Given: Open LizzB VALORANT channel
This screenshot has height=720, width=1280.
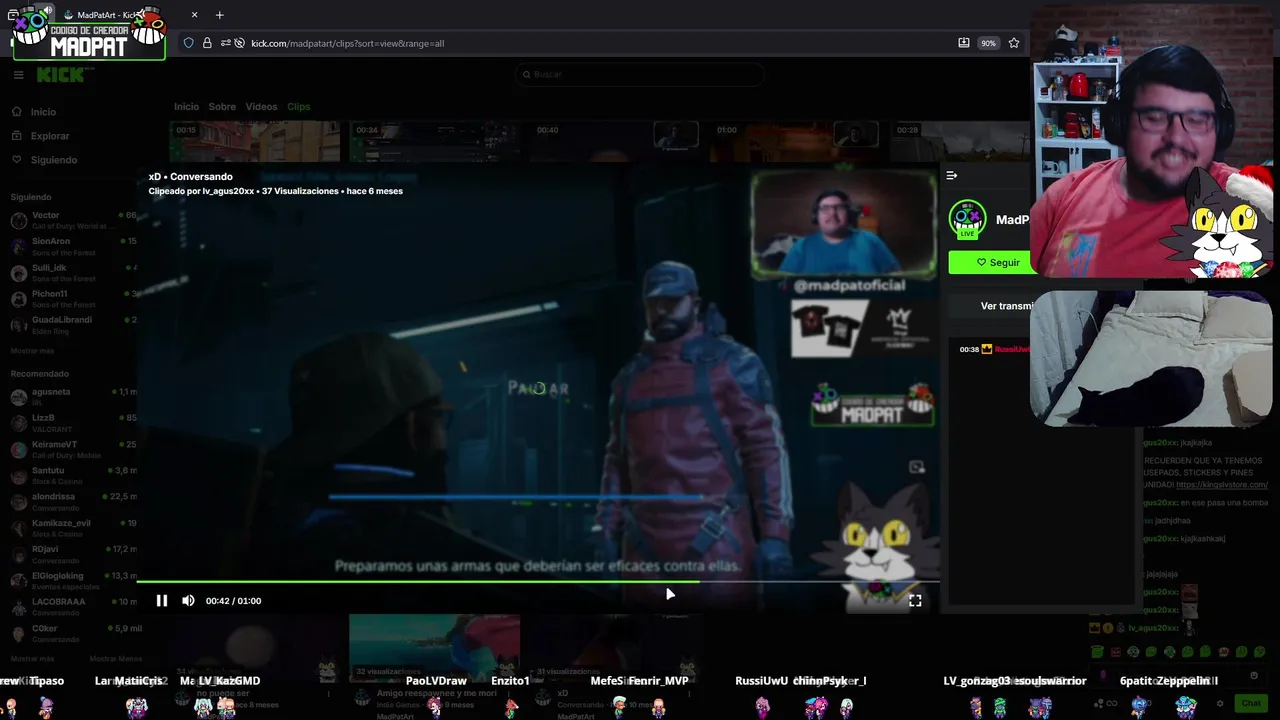Looking at the screenshot, I should click(x=74, y=423).
